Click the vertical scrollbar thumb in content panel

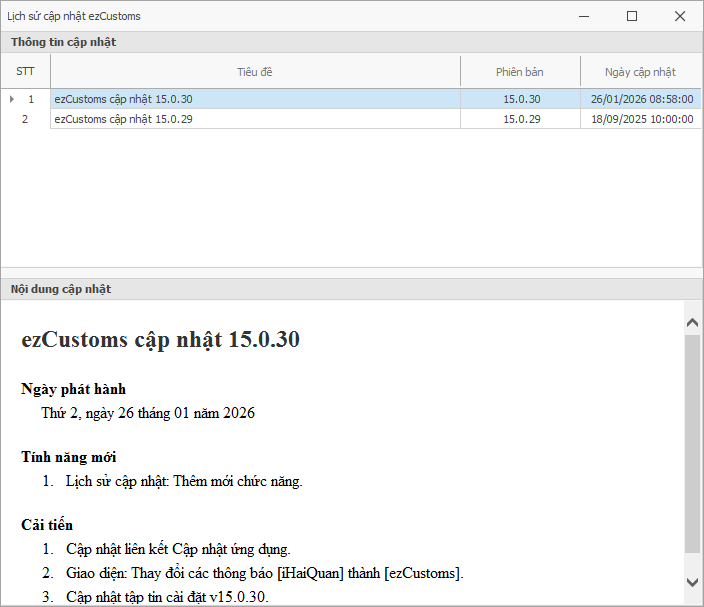[692, 444]
